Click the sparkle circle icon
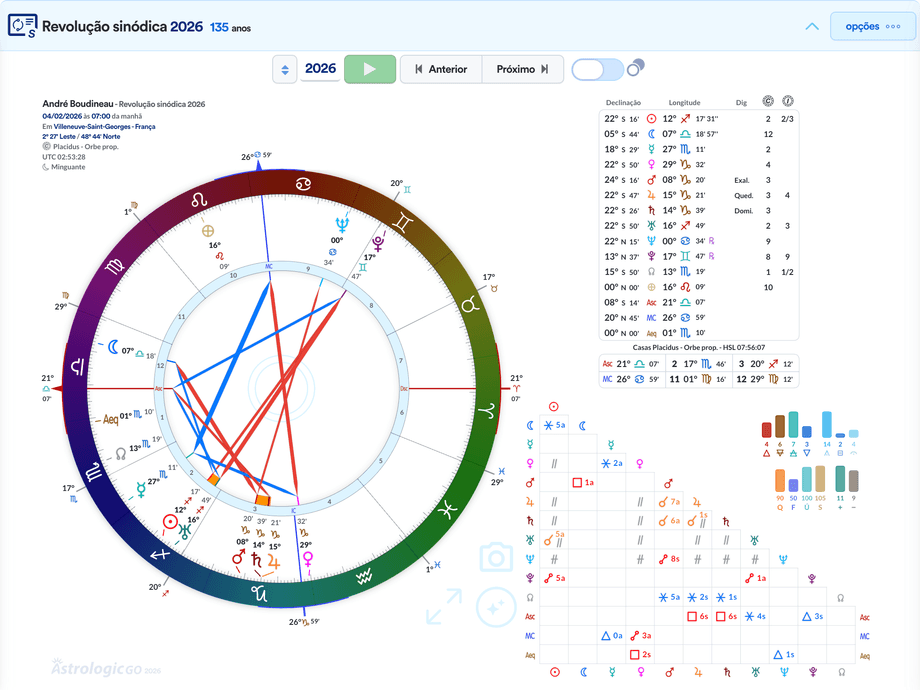 [496, 607]
